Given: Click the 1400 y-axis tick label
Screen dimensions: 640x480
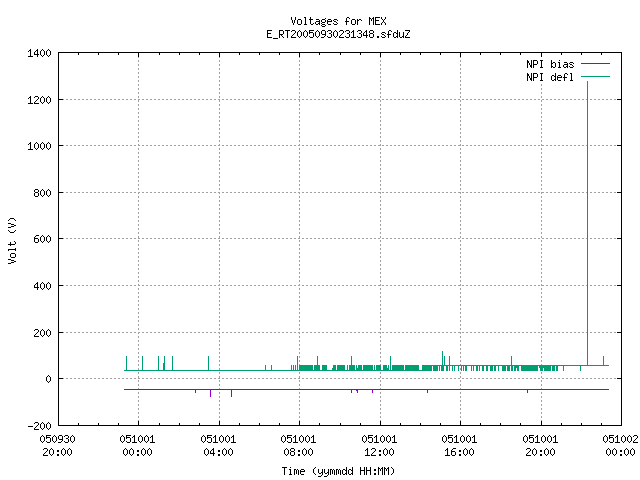Looking at the screenshot, I should 39,53.
